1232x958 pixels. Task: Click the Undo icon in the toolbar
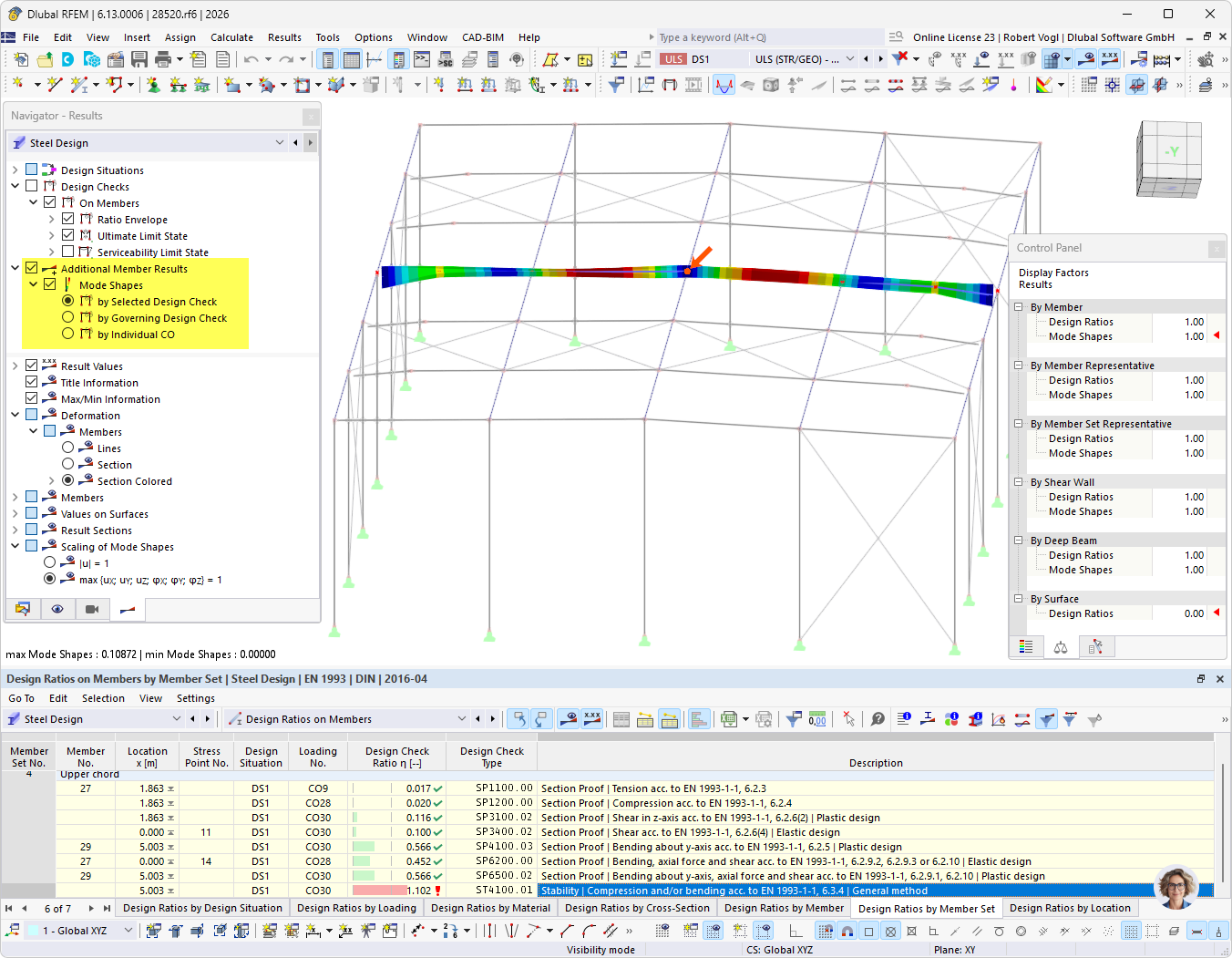click(252, 59)
